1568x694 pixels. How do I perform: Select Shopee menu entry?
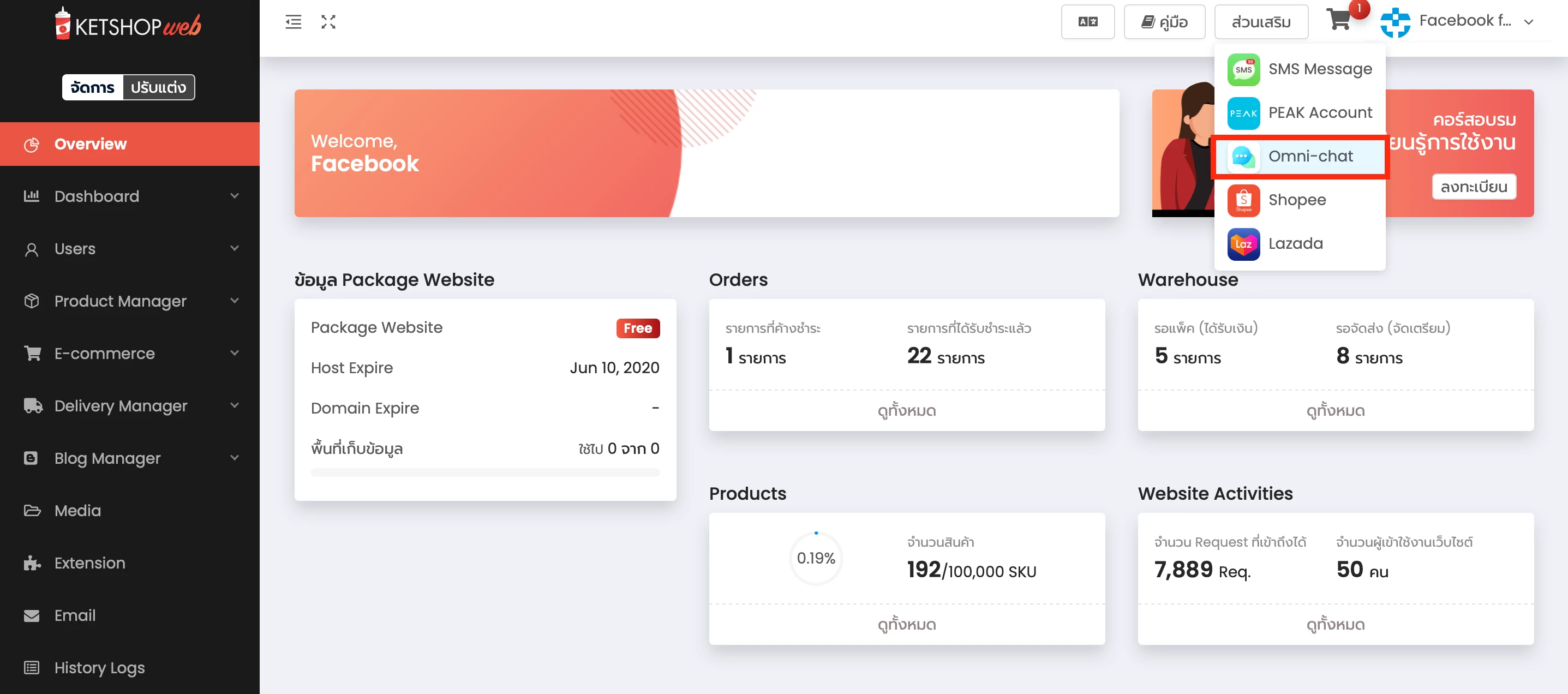point(1300,200)
